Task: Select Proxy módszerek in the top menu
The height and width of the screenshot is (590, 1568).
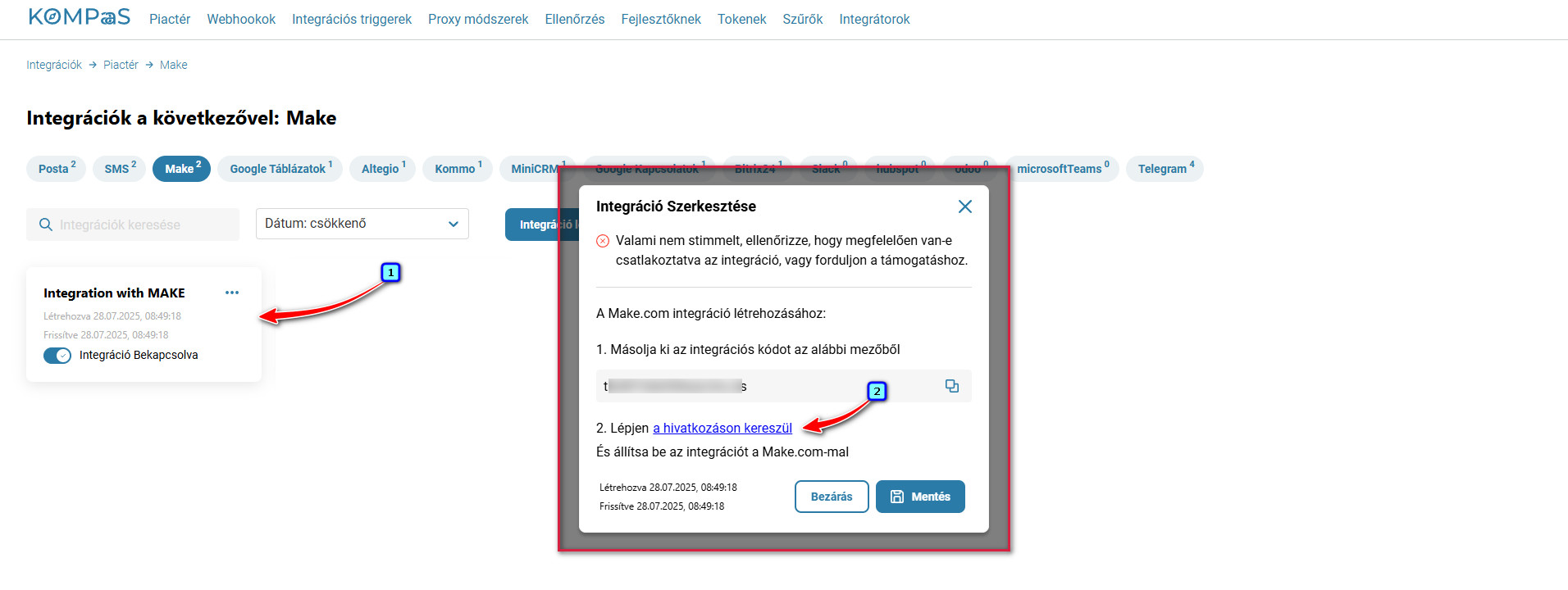Action: [x=478, y=19]
